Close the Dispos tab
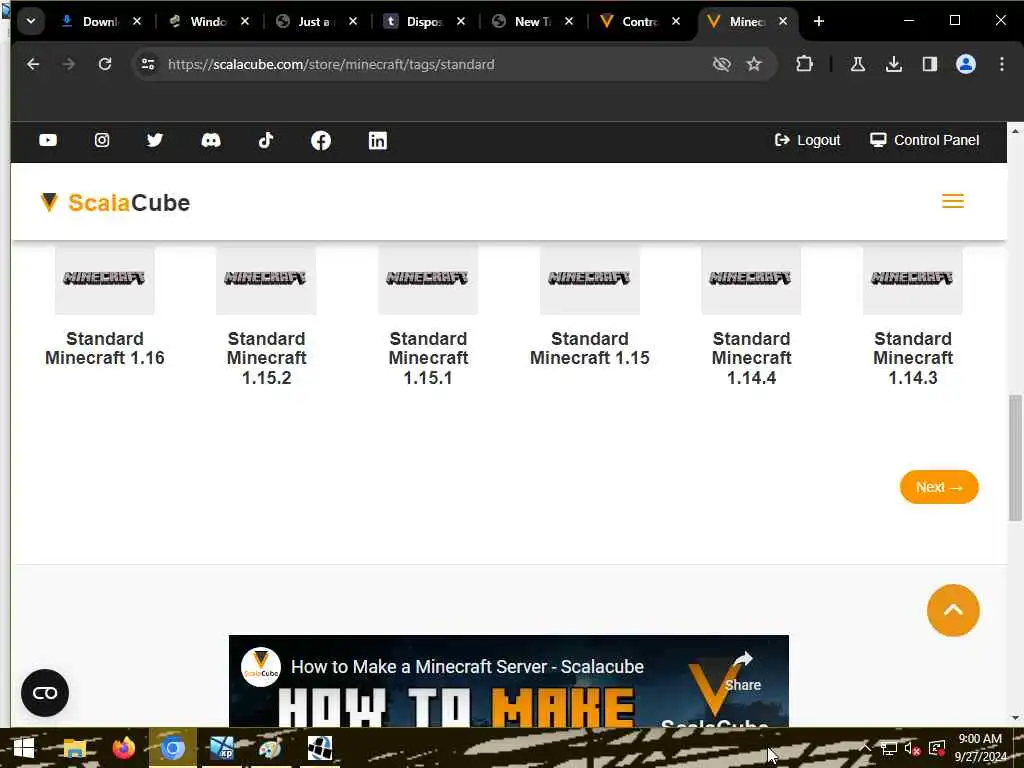The width and height of the screenshot is (1024, 768). 461,22
